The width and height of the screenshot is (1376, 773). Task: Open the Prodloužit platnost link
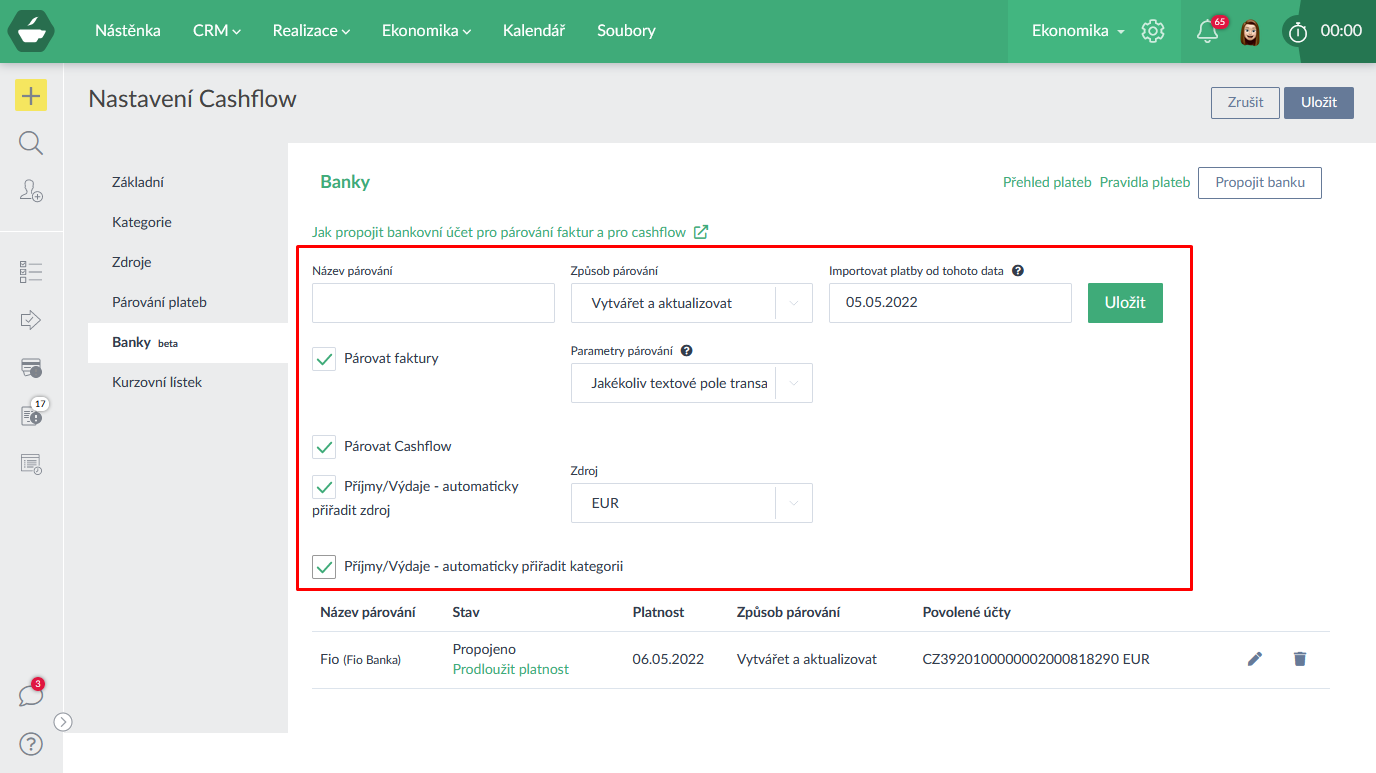pos(510,669)
